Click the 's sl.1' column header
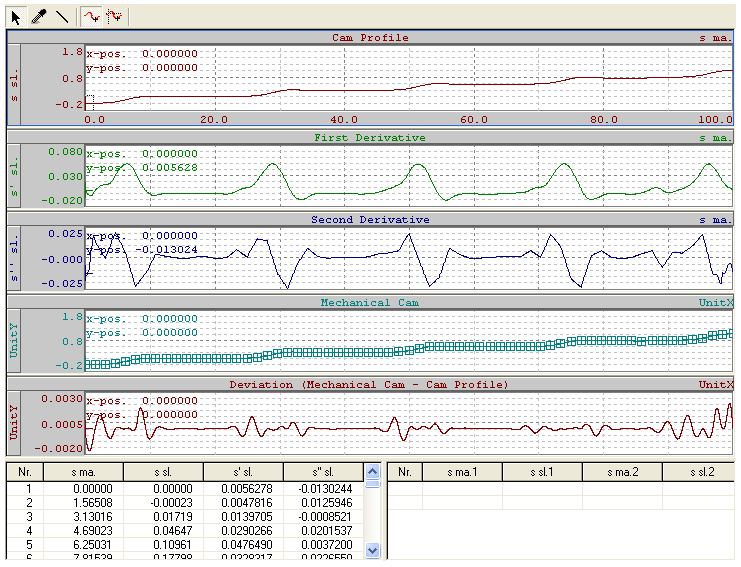Image resolution: width=741 pixels, height=567 pixels. (x=542, y=472)
